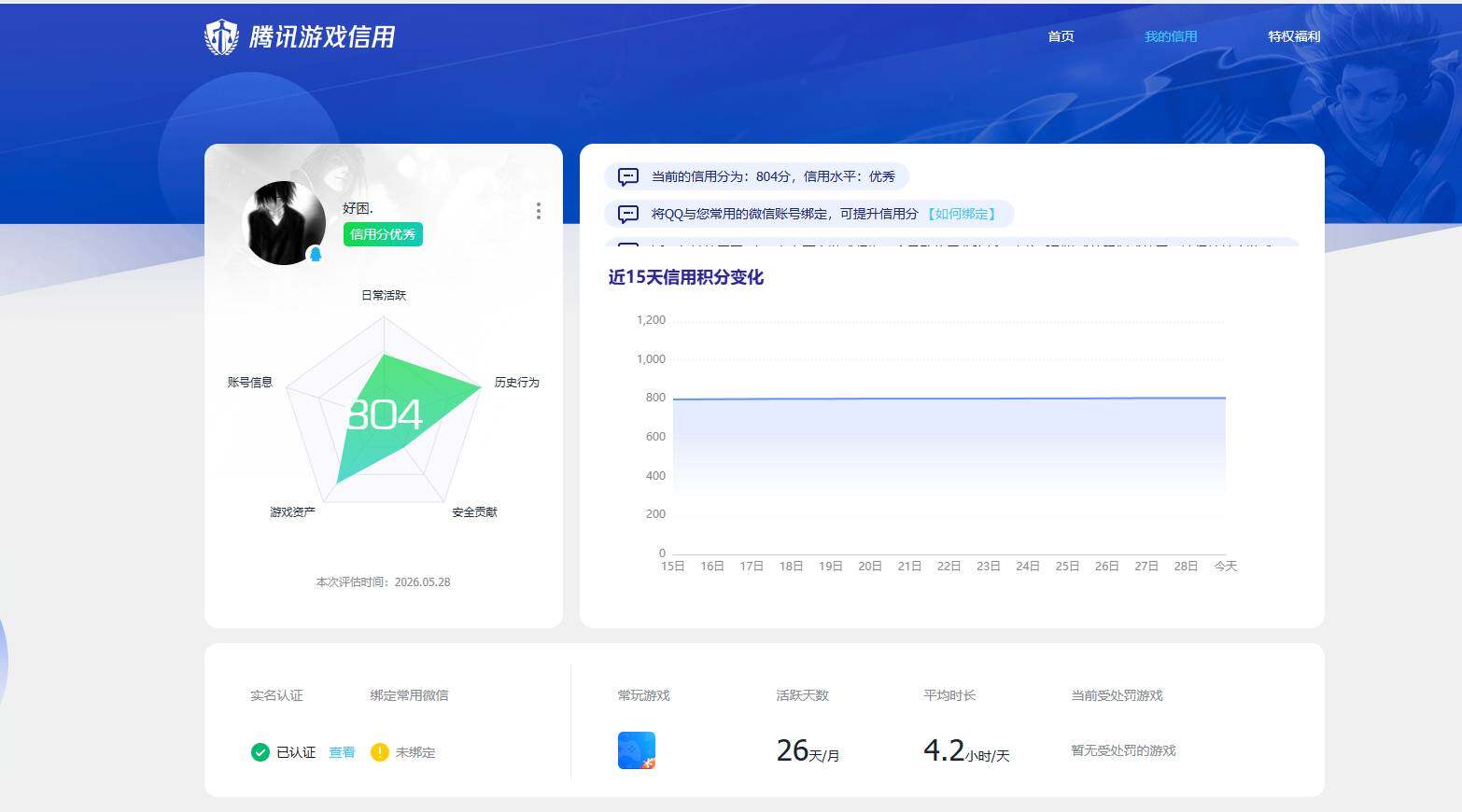1462x812 pixels.
Task: Click the 查看 link next to 已认证
Action: [342, 752]
